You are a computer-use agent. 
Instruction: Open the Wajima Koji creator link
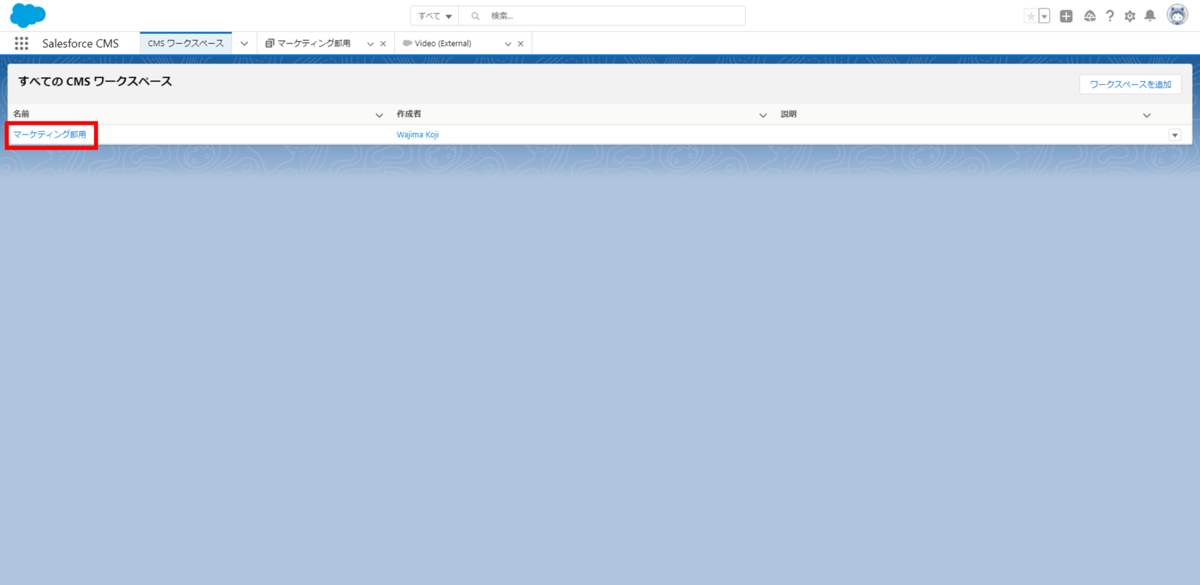[418, 134]
